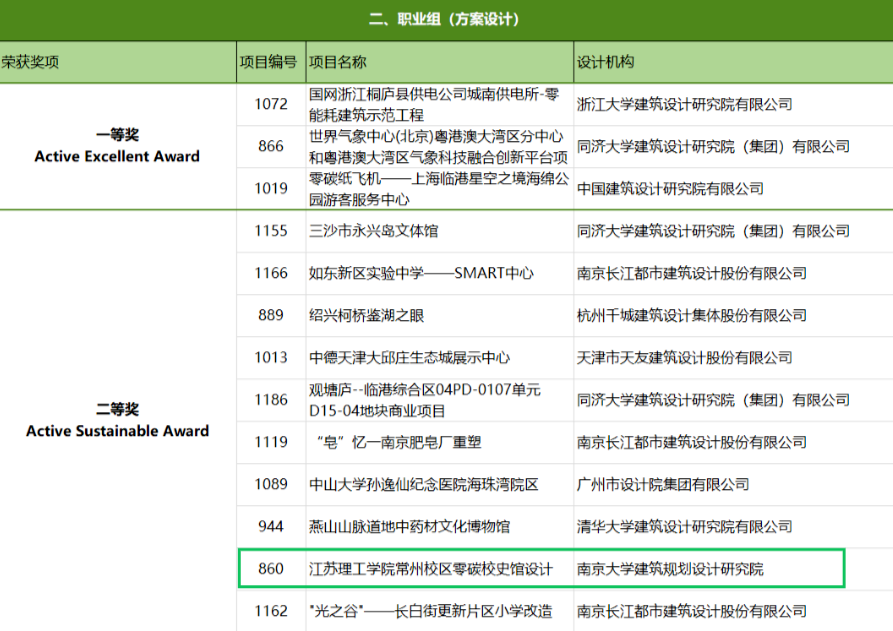Select the '一等奖 Active Excellent Award' cell

[117, 146]
